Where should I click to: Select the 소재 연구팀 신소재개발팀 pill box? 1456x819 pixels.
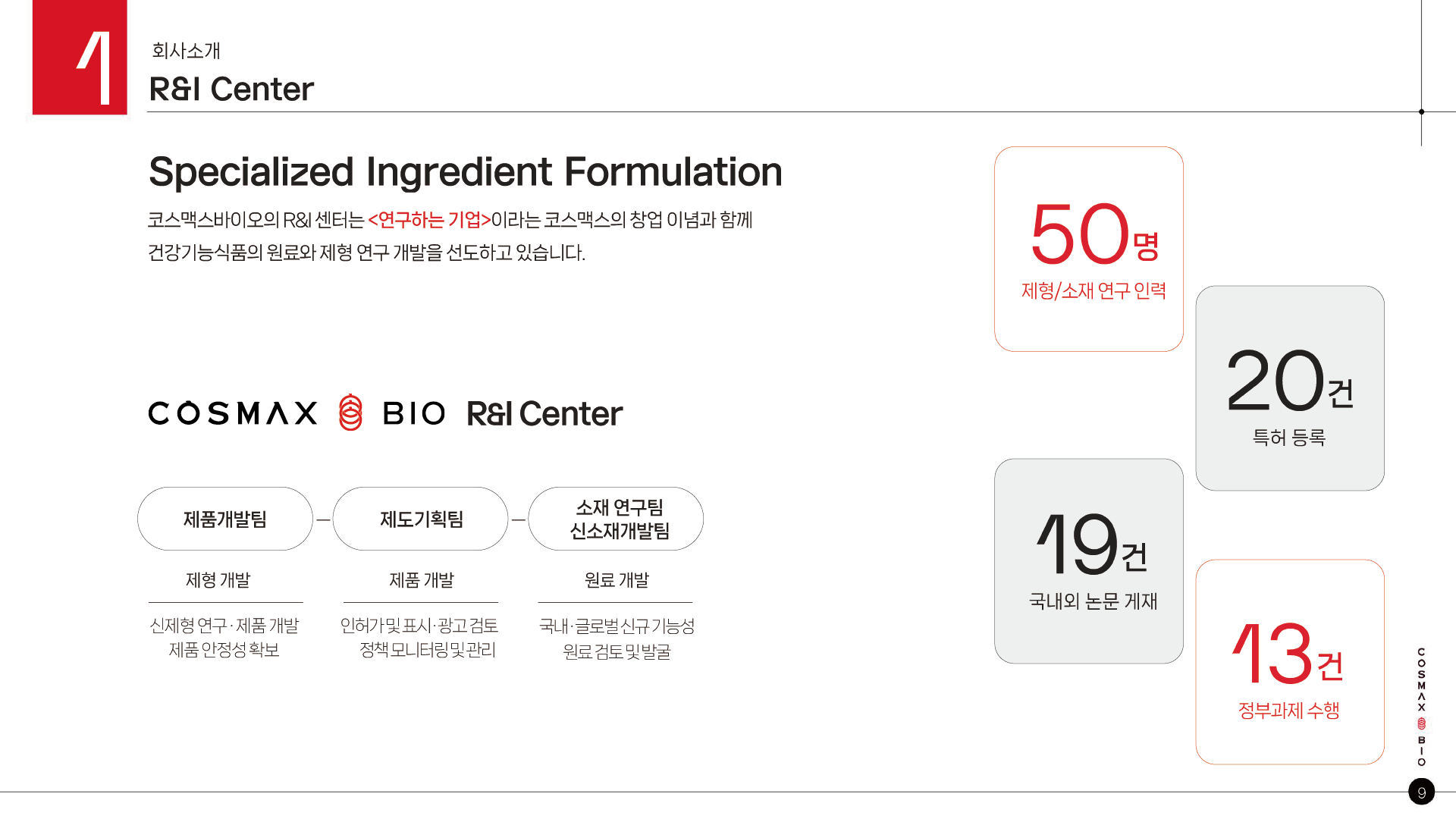[x=616, y=519]
